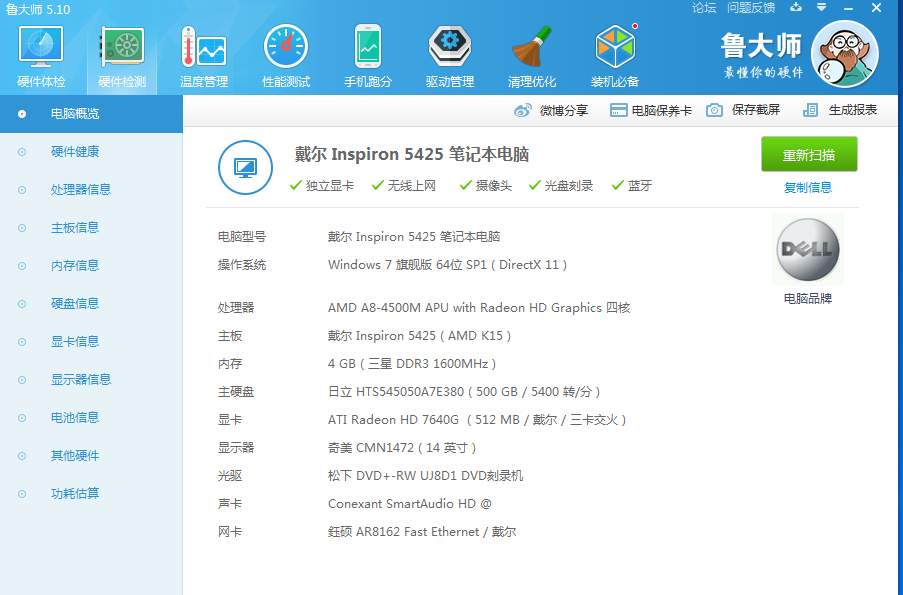The image size is (903, 595).
Task: Click 复制信息 copy info link
Action: [x=807, y=187]
